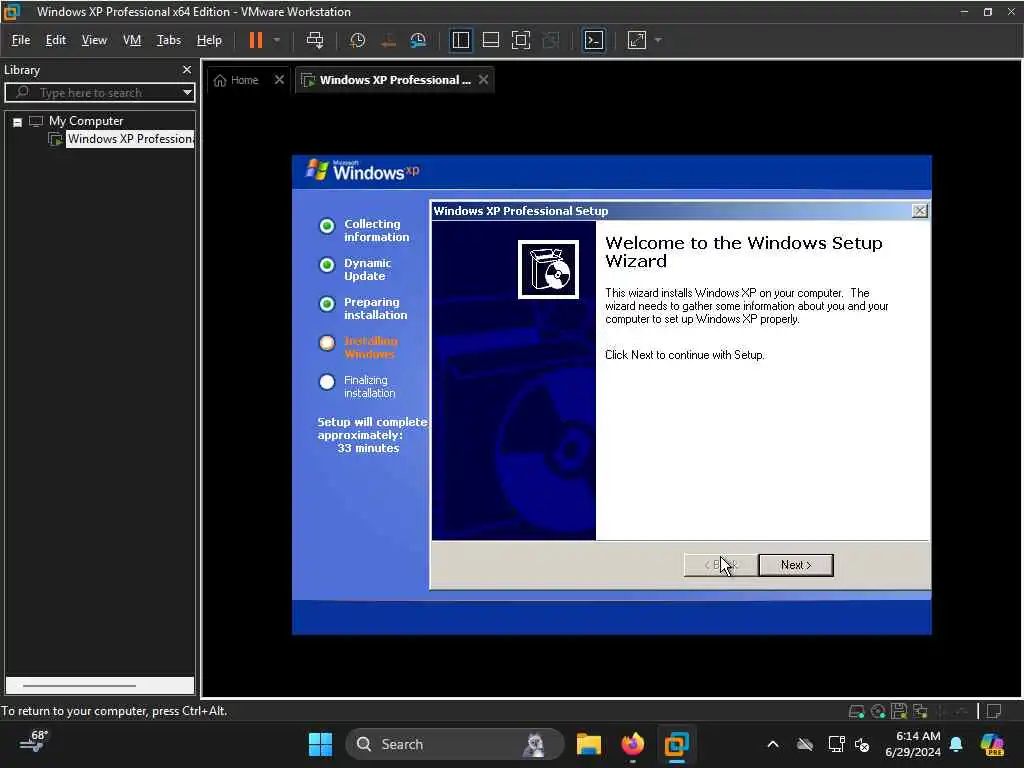This screenshot has height=768, width=1024.
Task: Enter full screen mode
Action: pos(520,40)
